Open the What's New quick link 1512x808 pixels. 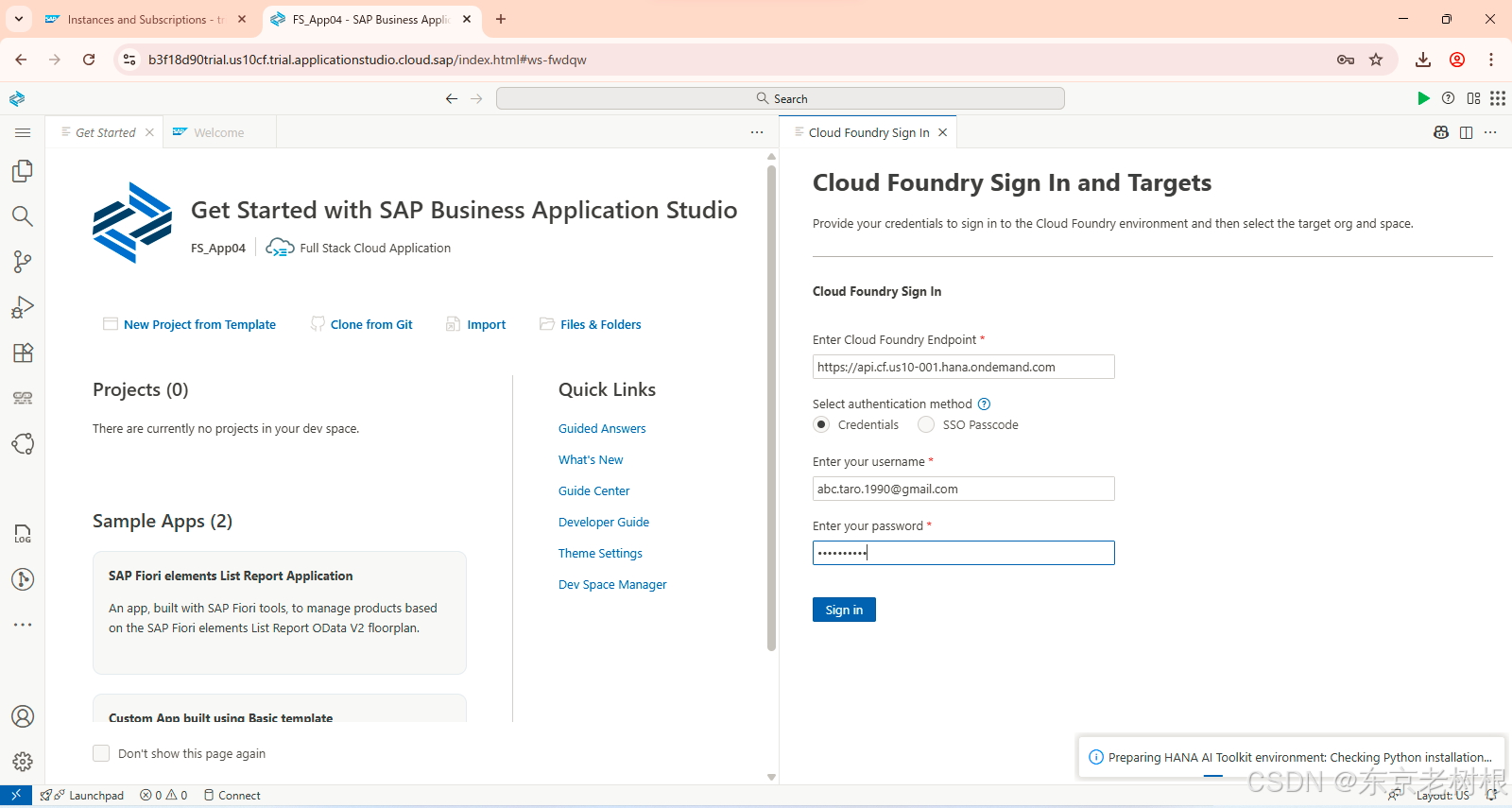coord(591,459)
